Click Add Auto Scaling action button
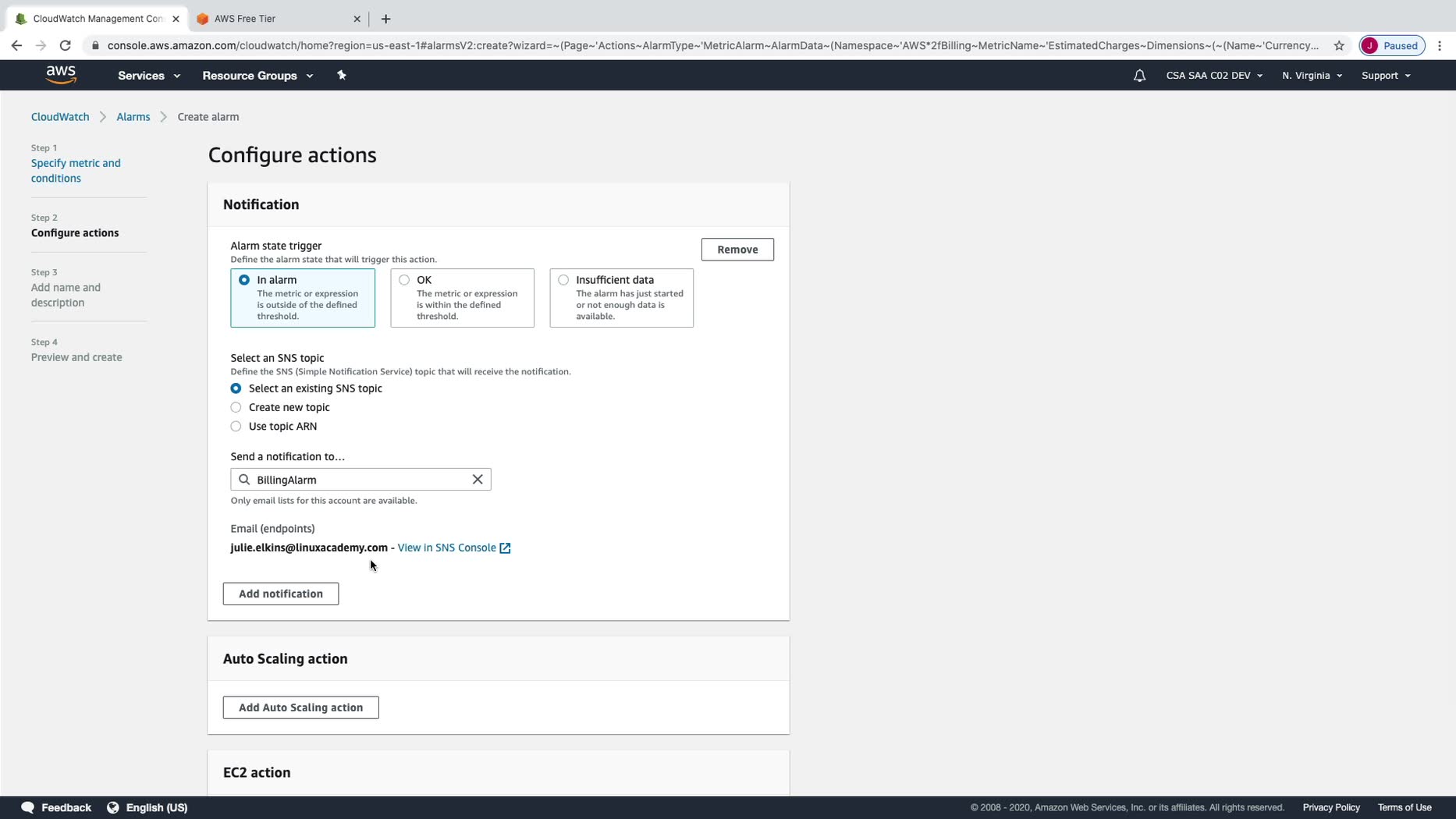This screenshot has height=819, width=1456. coord(301,707)
